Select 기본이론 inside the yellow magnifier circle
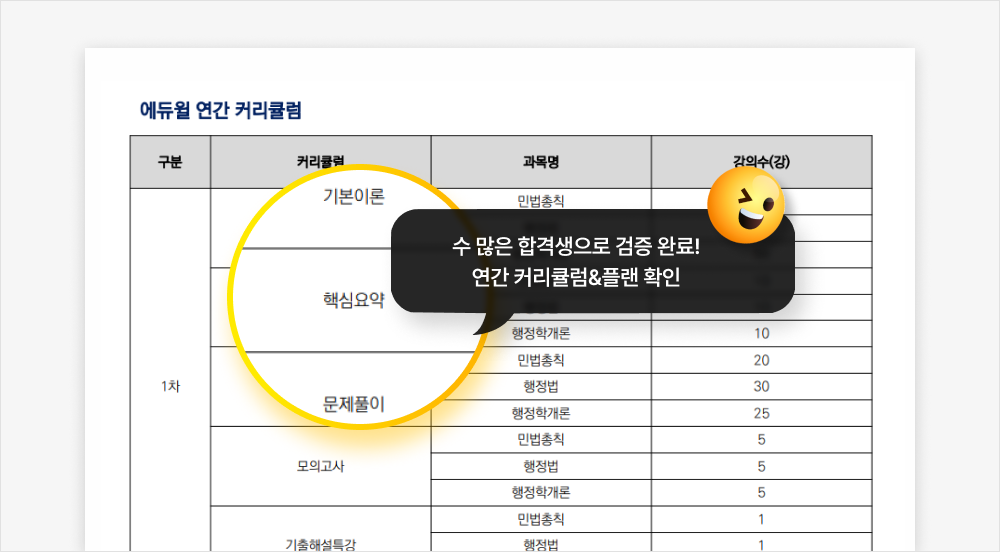 tap(353, 196)
